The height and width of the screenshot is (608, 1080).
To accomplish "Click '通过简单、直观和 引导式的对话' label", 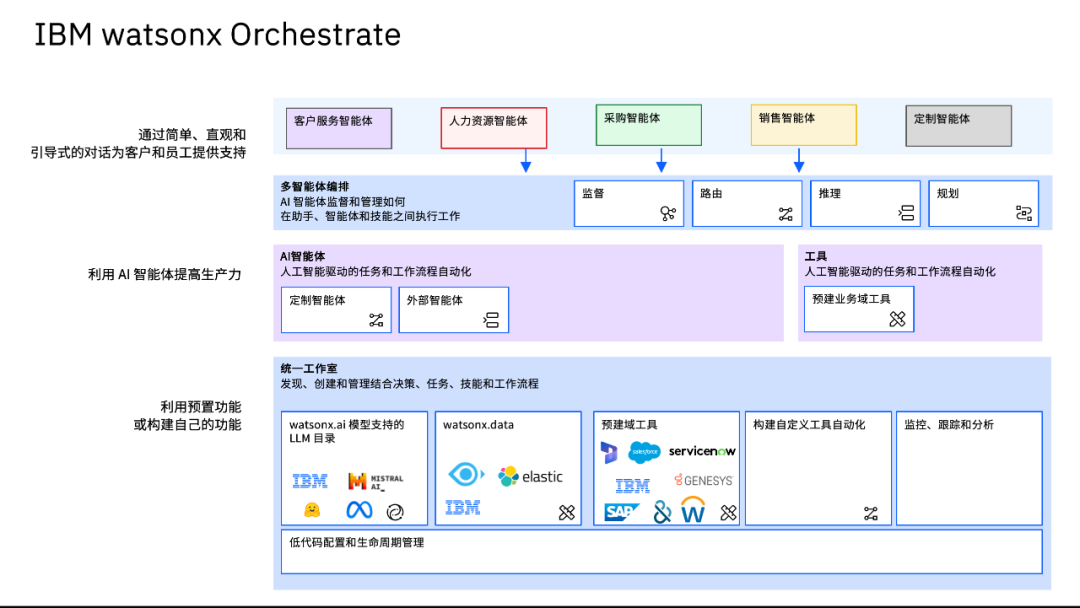I will [x=138, y=144].
